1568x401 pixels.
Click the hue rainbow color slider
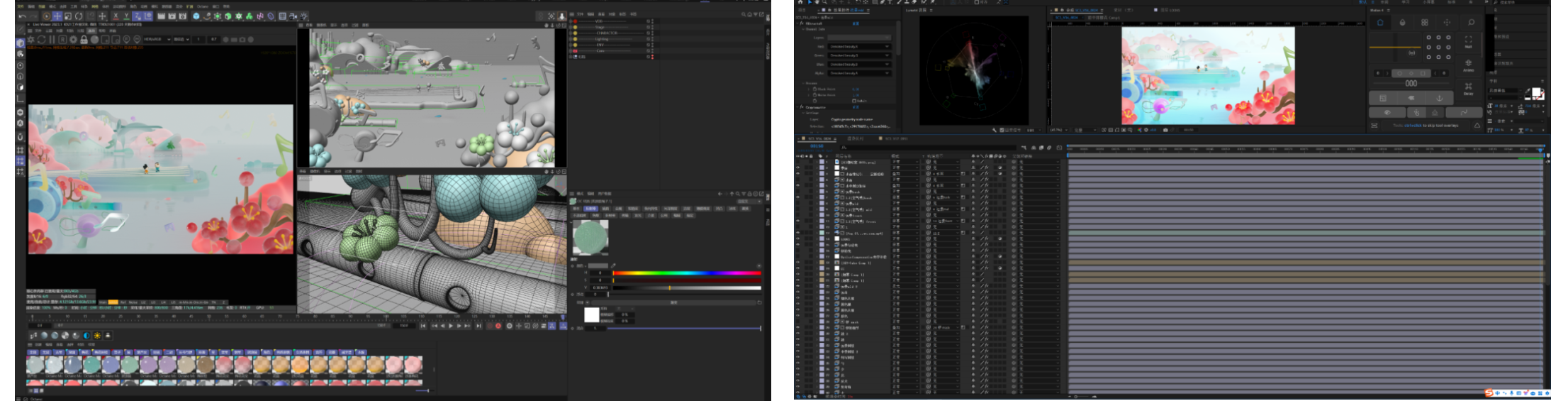coord(686,273)
